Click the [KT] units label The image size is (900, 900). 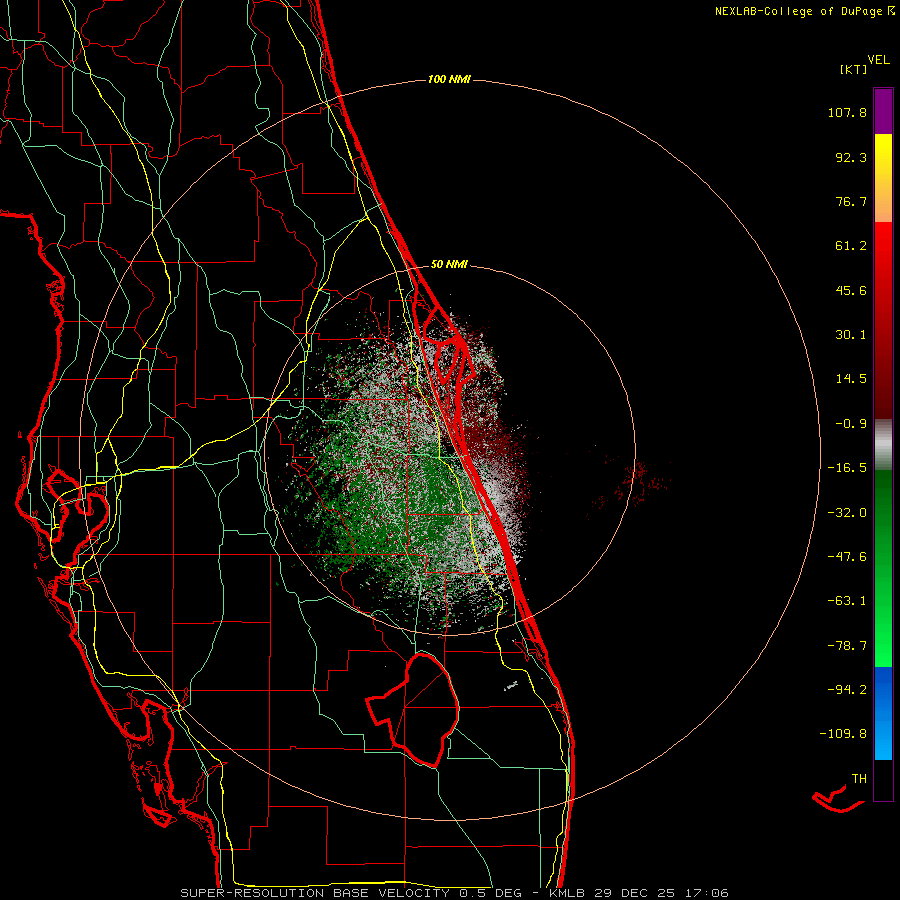(x=854, y=69)
